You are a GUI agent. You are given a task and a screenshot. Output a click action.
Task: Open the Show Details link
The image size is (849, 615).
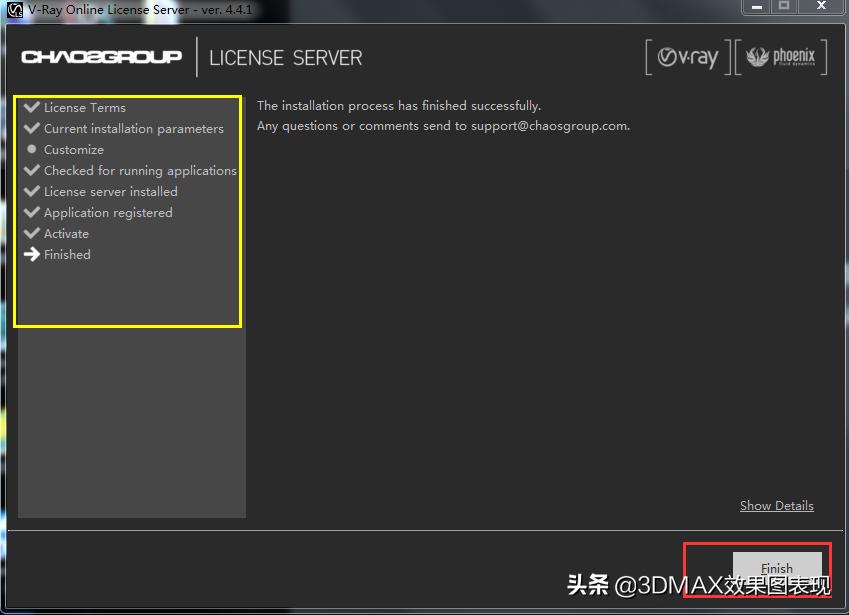tap(776, 506)
